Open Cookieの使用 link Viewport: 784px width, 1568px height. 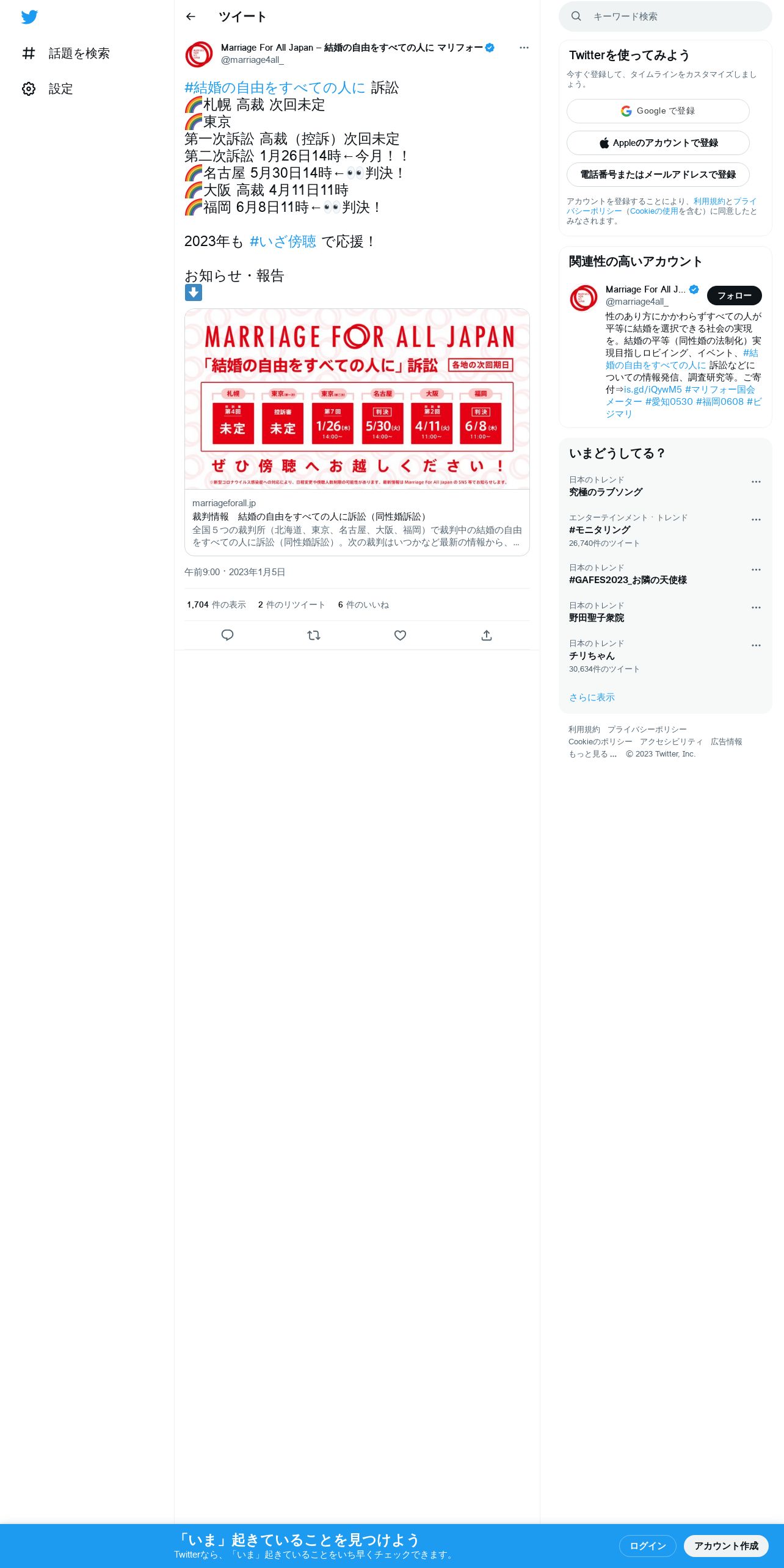(x=654, y=211)
